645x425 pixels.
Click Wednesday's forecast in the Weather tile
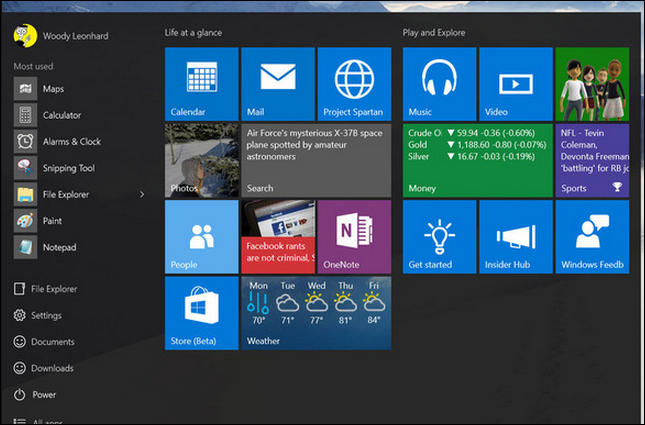(316, 302)
